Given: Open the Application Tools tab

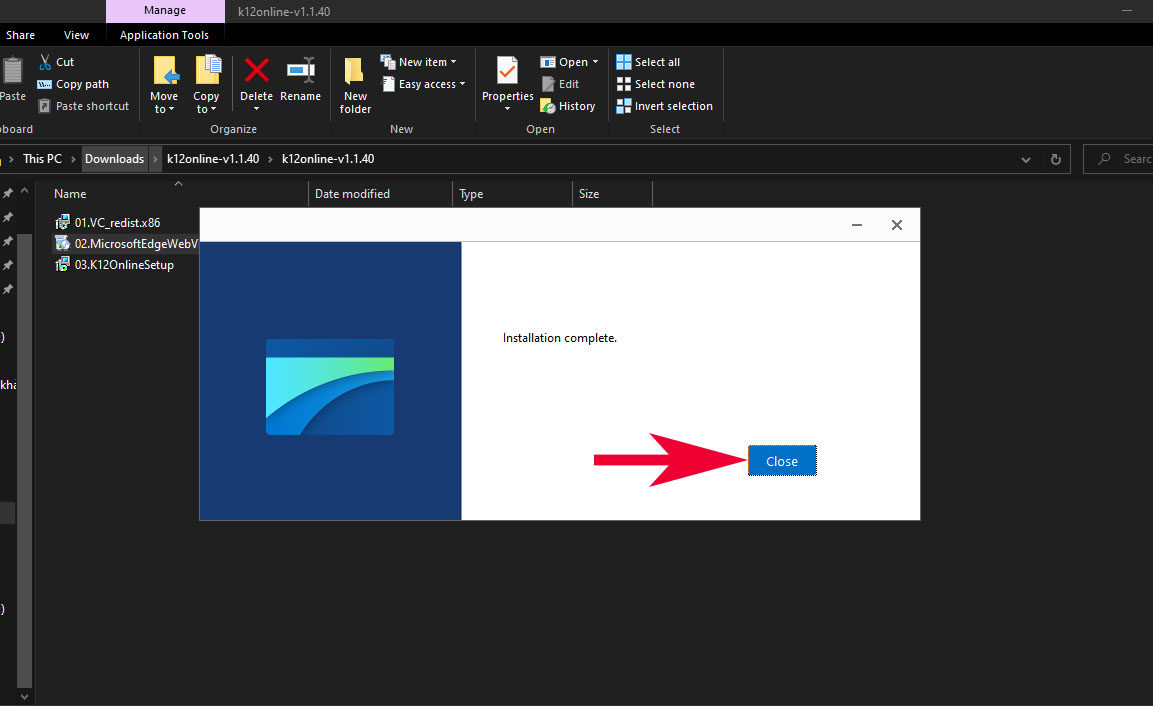Looking at the screenshot, I should [164, 35].
